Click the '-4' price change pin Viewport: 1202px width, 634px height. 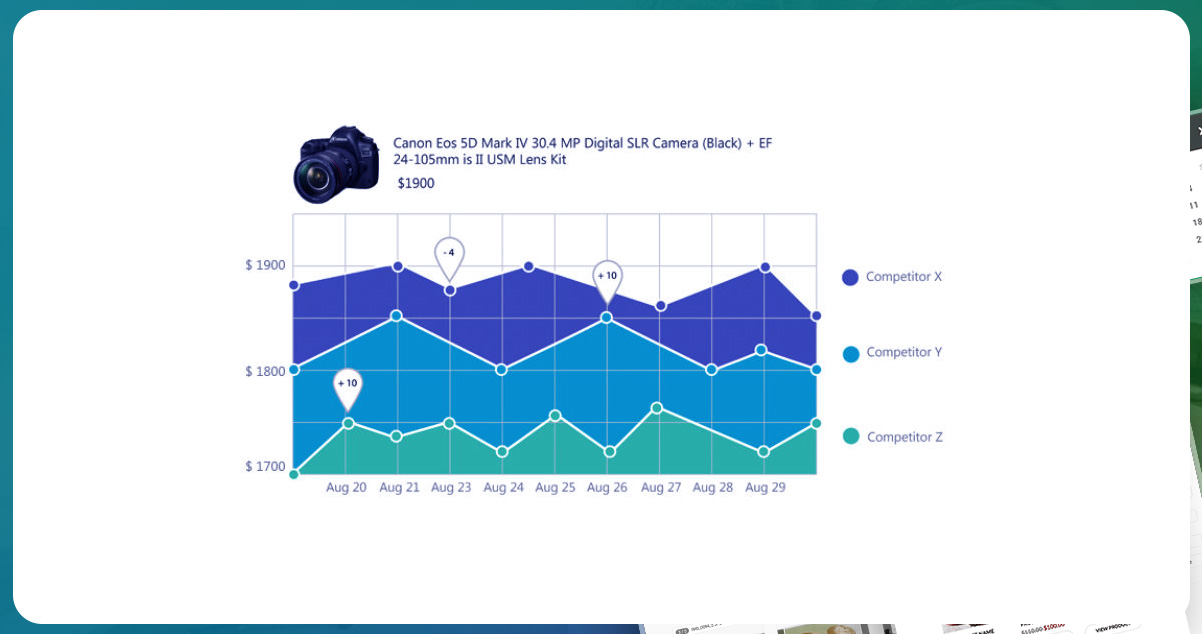(450, 258)
